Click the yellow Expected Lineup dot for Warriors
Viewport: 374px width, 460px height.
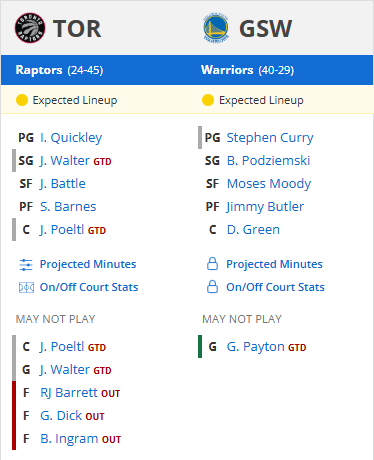pos(208,100)
